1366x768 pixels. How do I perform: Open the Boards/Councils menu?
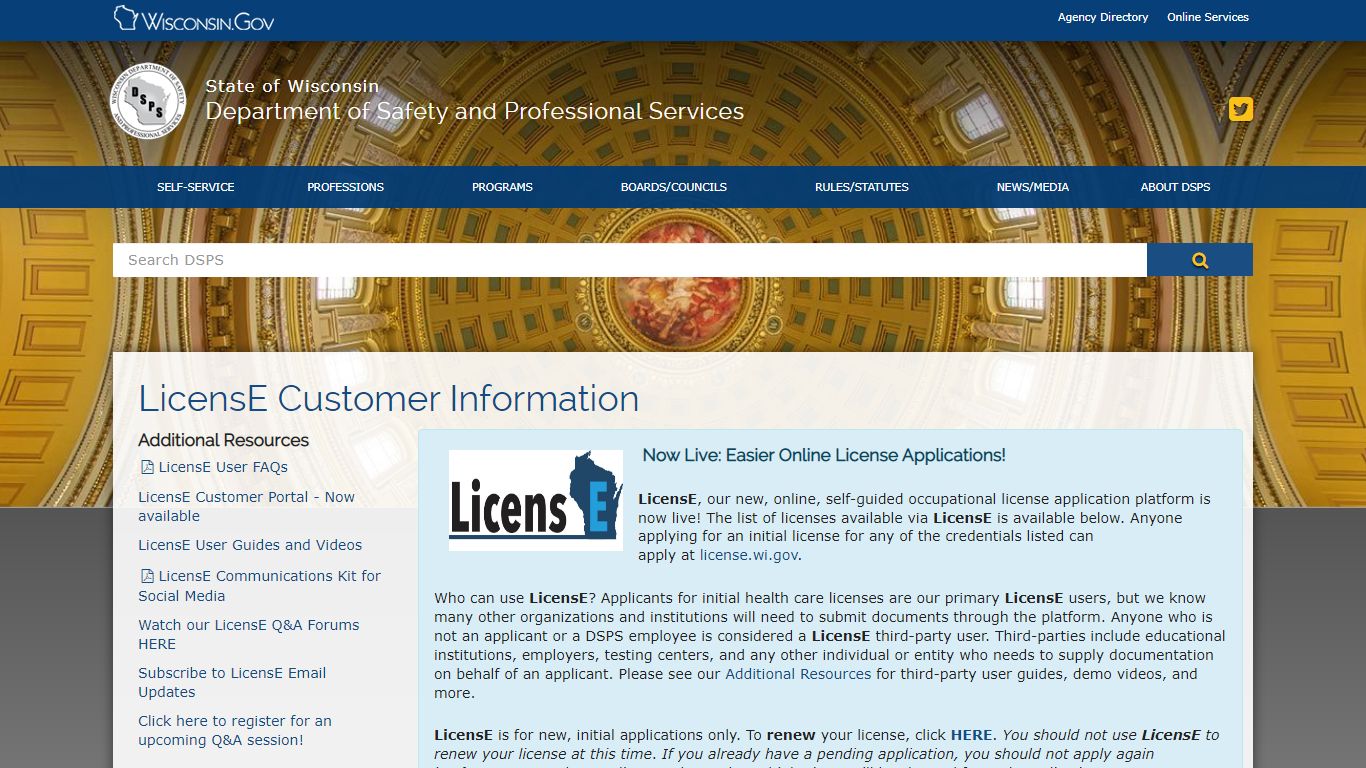pos(674,187)
